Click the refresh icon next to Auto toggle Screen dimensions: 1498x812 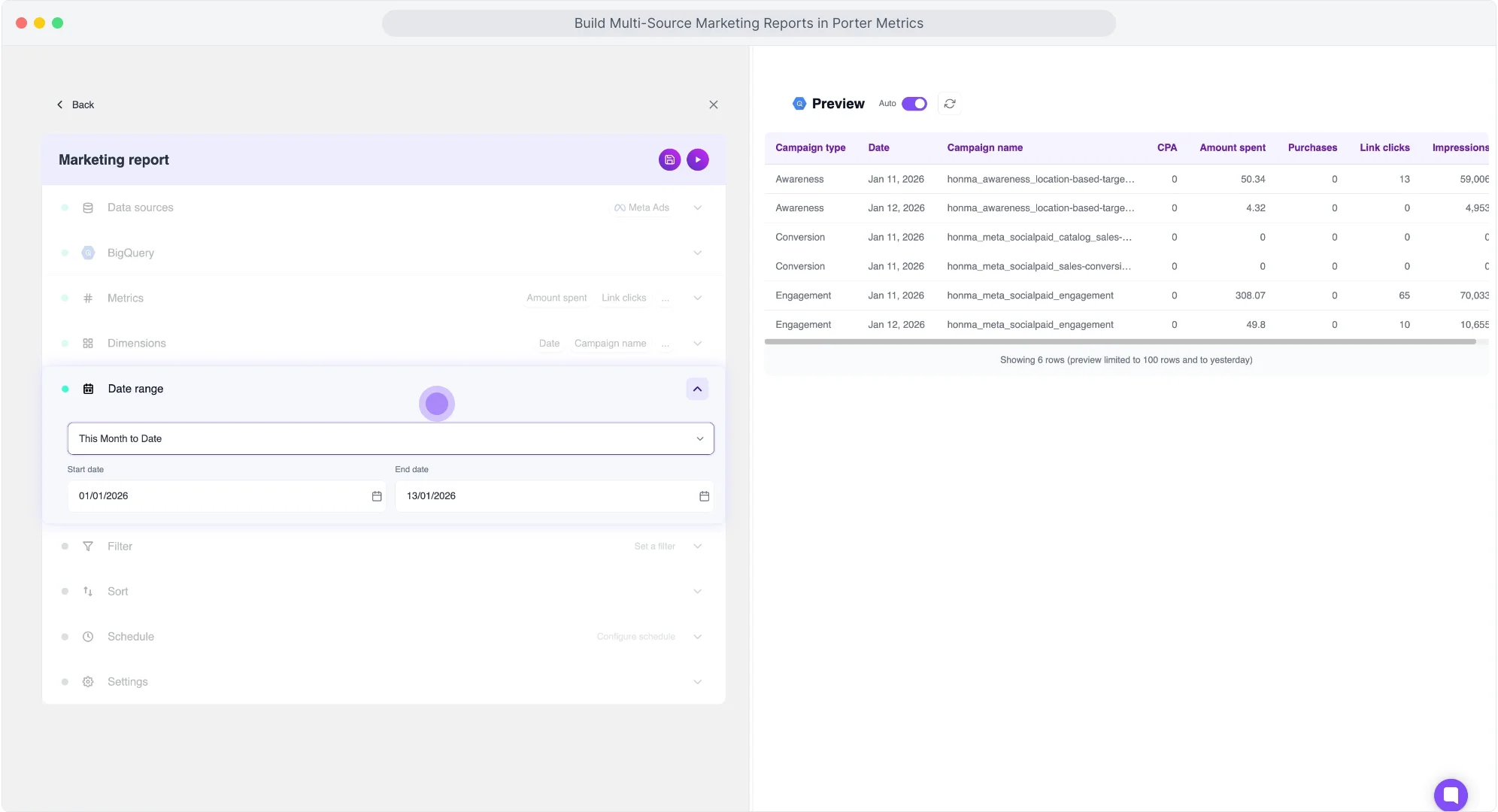coord(949,103)
